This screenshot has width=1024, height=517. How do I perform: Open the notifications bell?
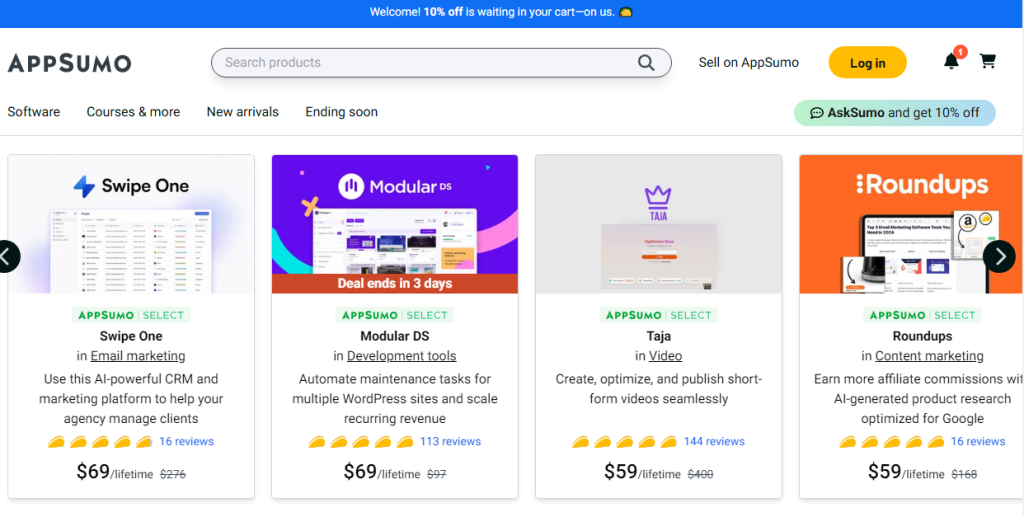click(x=951, y=62)
